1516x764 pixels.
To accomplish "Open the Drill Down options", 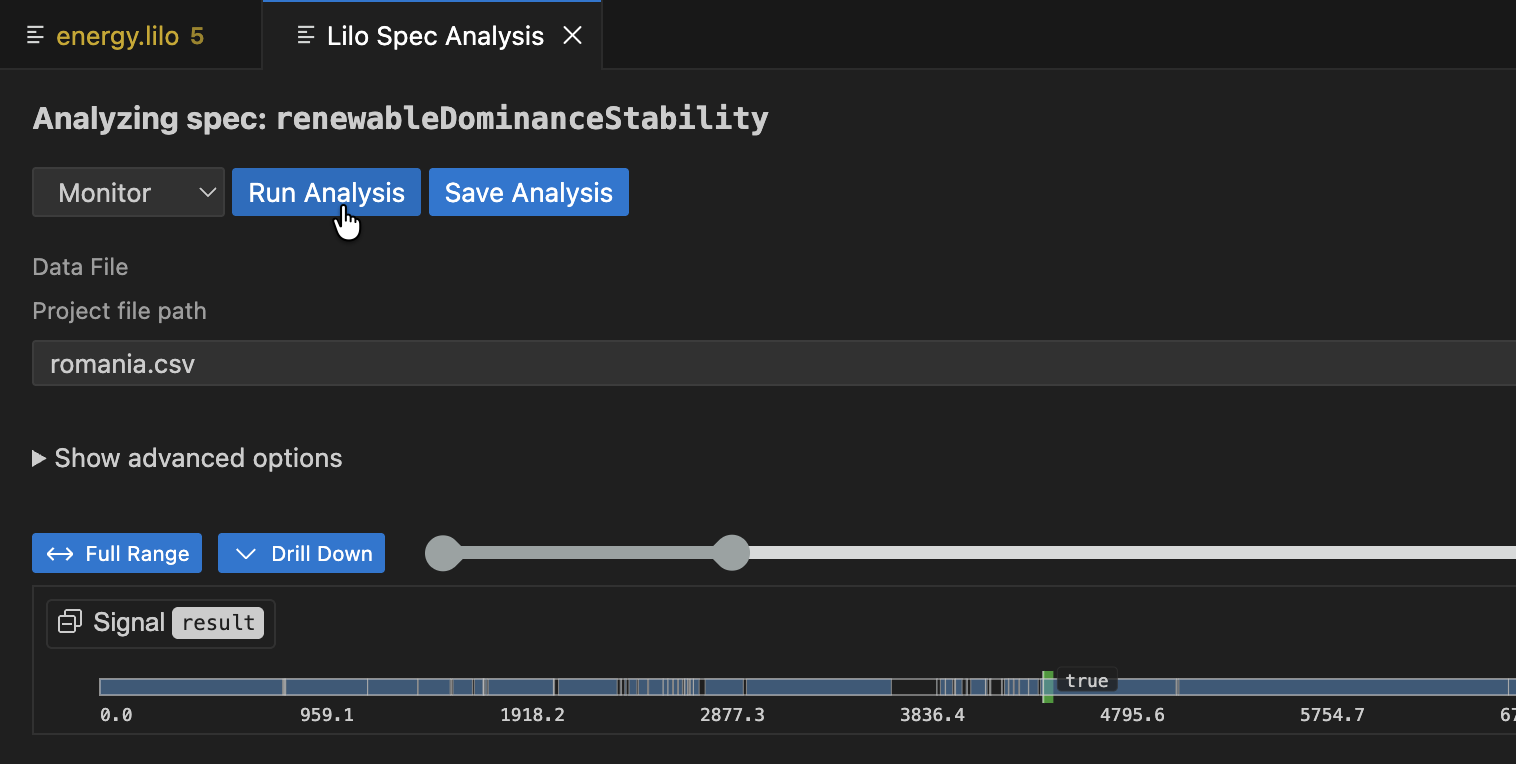I will click(x=301, y=553).
